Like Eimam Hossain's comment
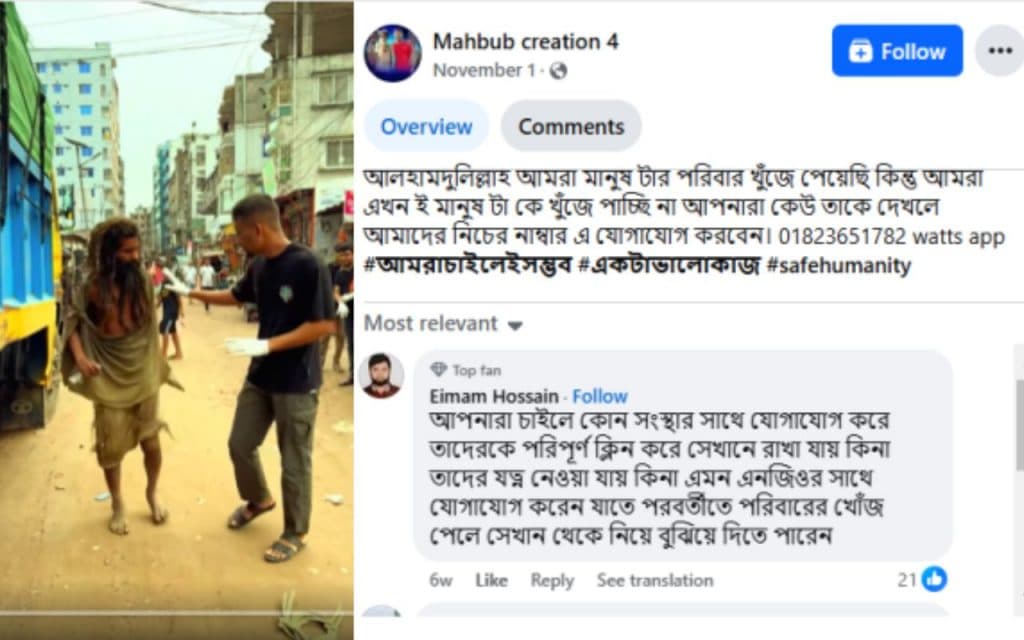Image resolution: width=1024 pixels, height=640 pixels. [x=491, y=580]
